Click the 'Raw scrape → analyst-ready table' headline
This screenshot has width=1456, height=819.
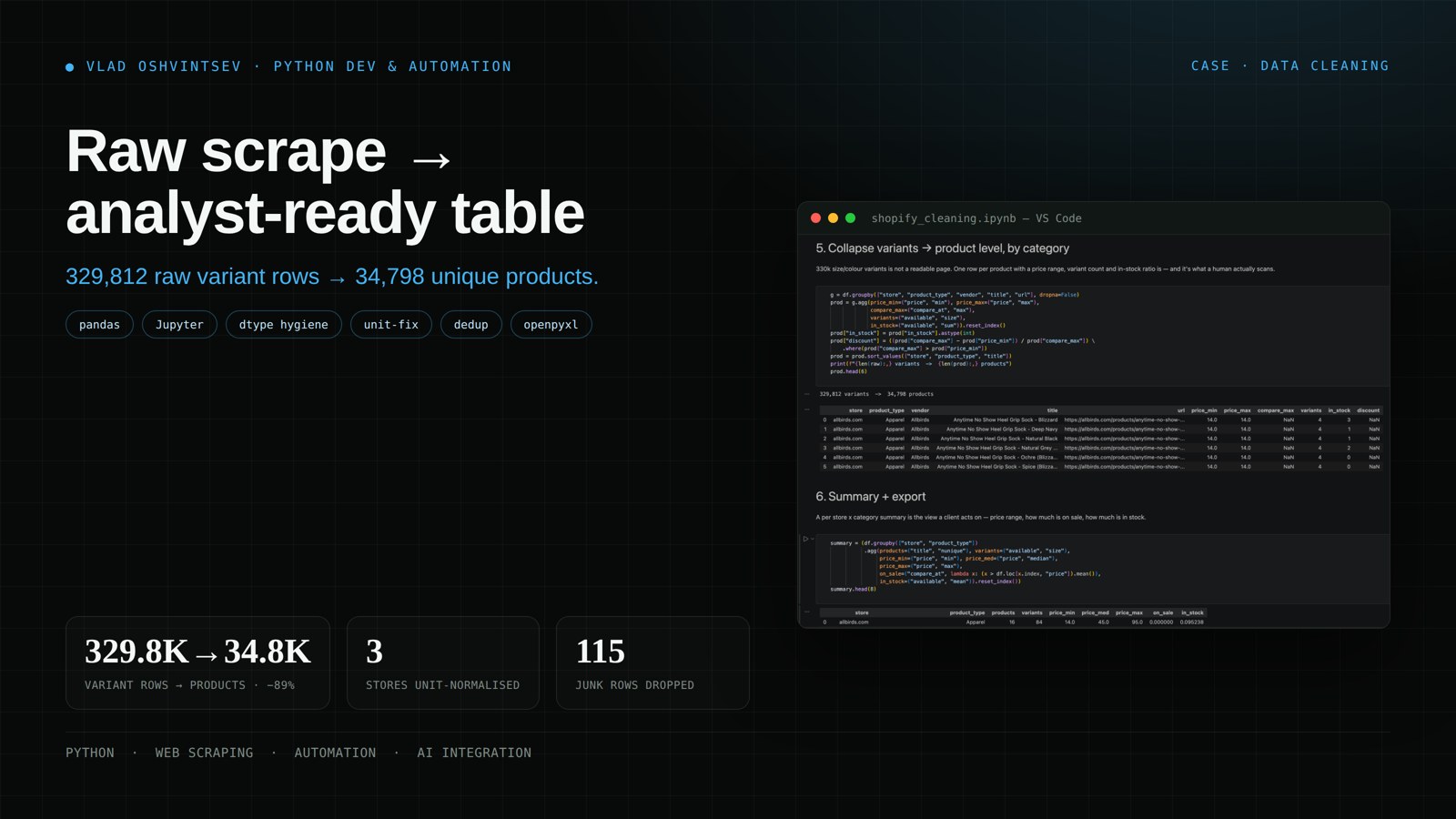[x=325, y=181]
